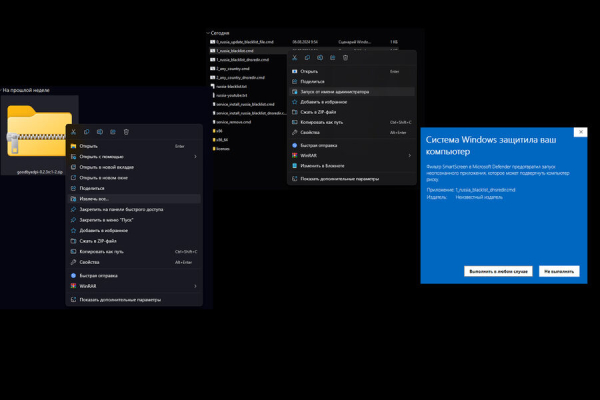Select Извлечь все... in the zip menu

pyautogui.click(x=134, y=199)
